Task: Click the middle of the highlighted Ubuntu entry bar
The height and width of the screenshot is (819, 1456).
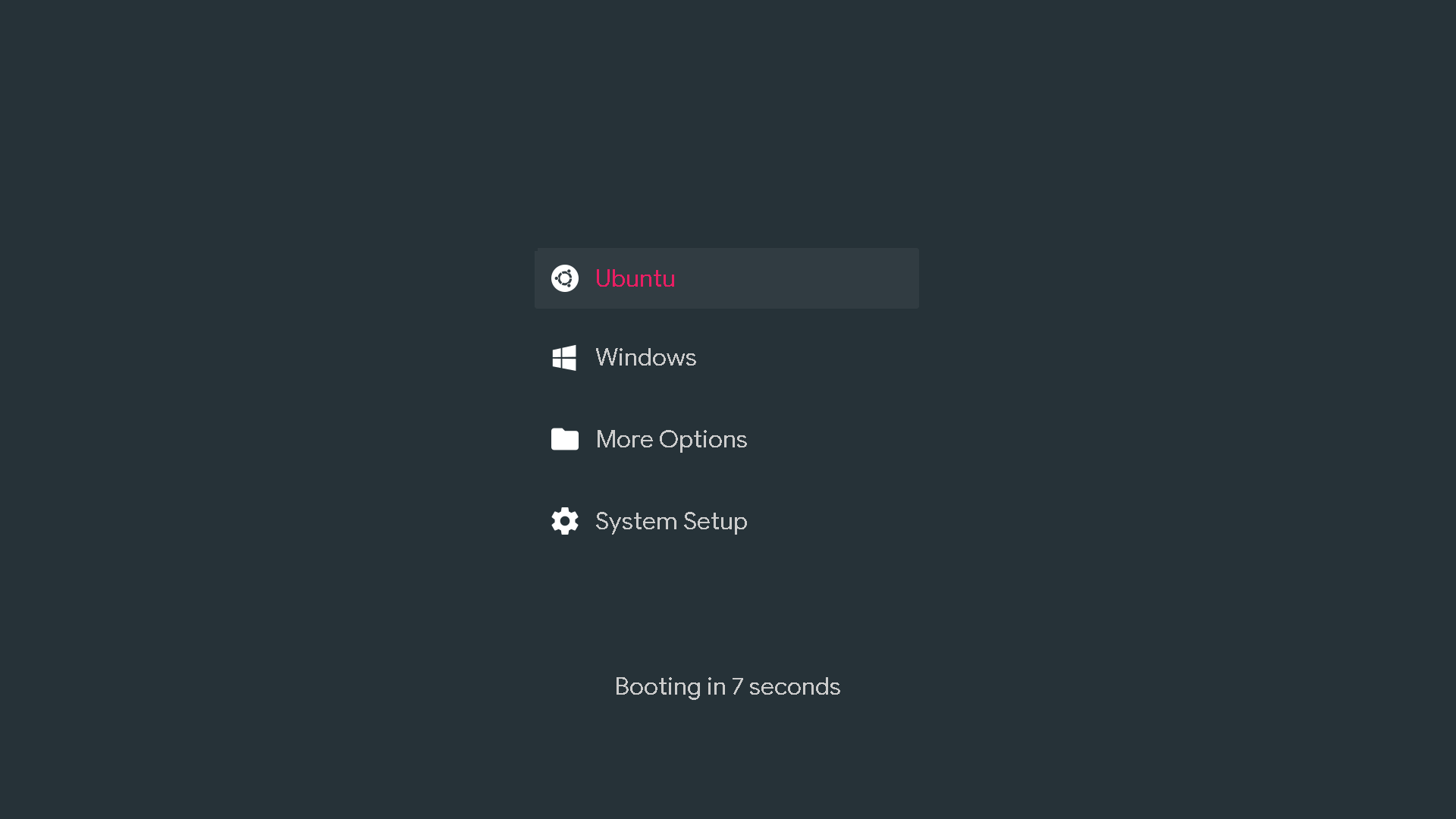Action: pos(726,278)
